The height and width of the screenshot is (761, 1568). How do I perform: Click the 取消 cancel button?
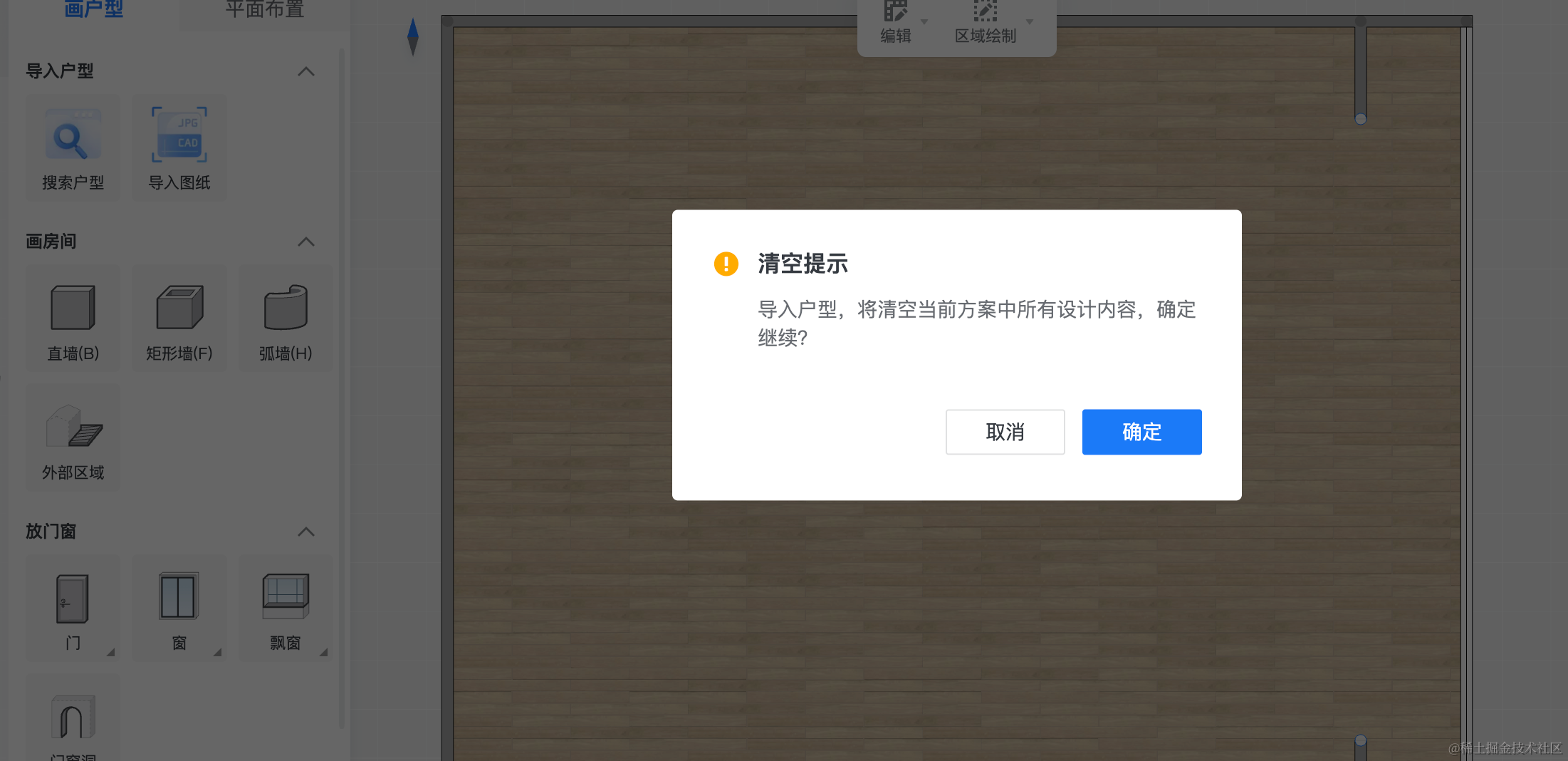pos(1005,432)
